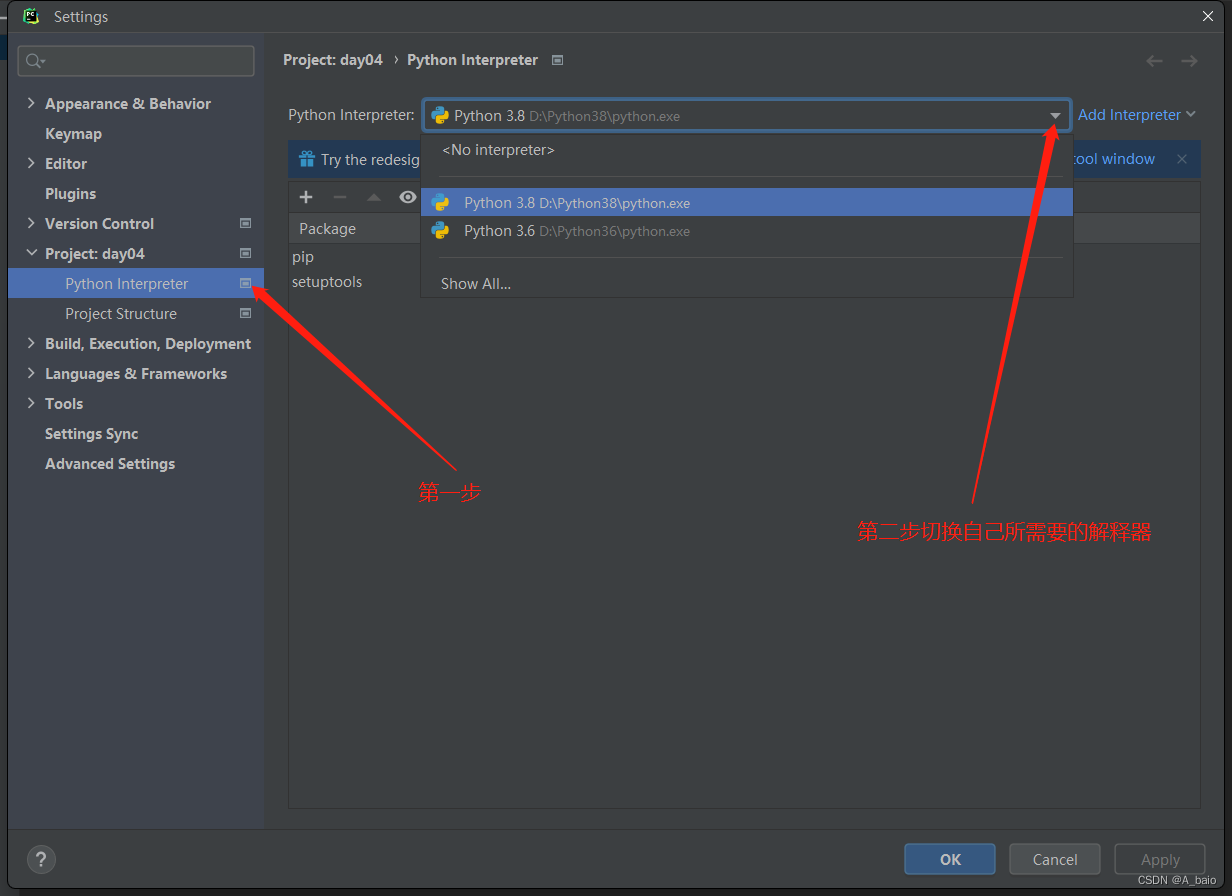Click the Package column header
Viewport: 1232px width, 896px height.
tap(327, 229)
